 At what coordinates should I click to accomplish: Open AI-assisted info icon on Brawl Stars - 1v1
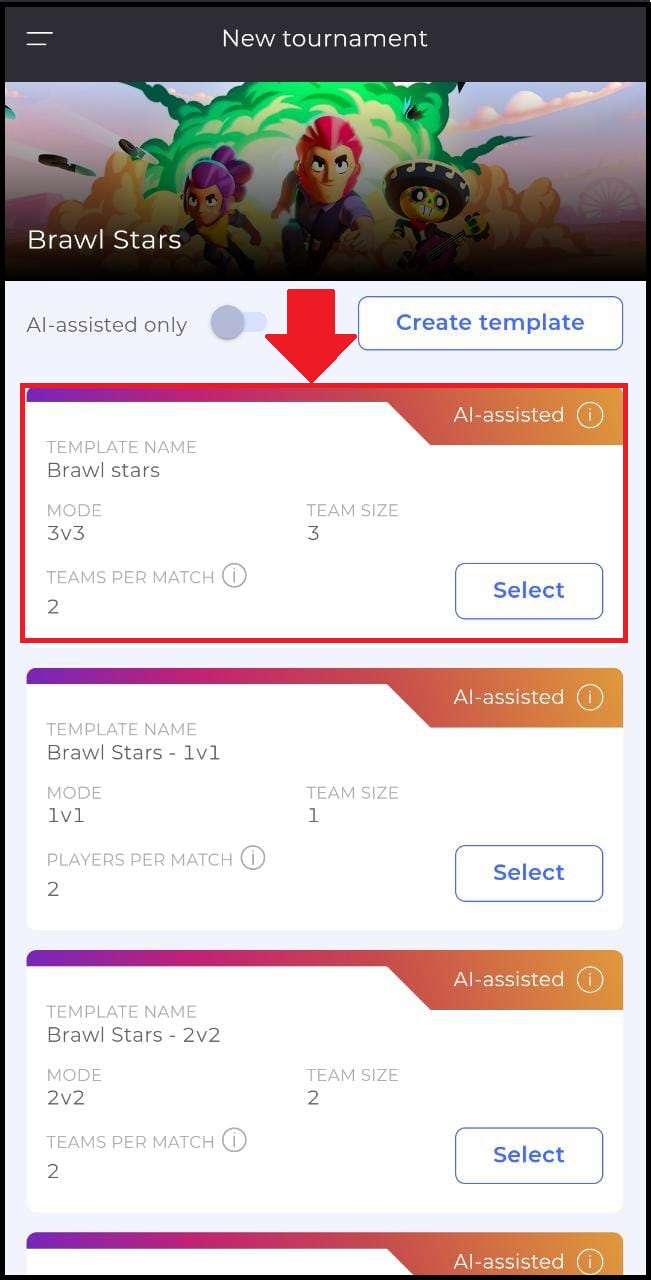(x=590, y=697)
